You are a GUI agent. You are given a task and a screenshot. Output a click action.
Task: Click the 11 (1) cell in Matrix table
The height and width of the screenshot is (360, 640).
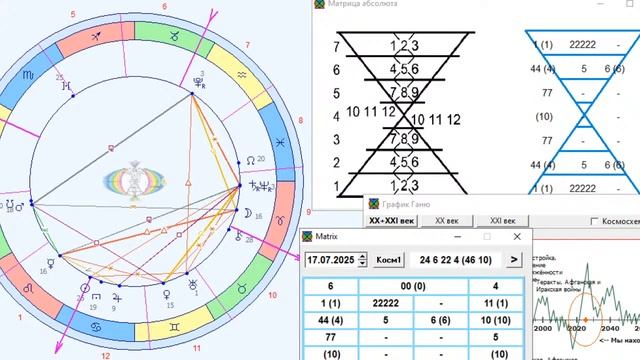[496, 303]
